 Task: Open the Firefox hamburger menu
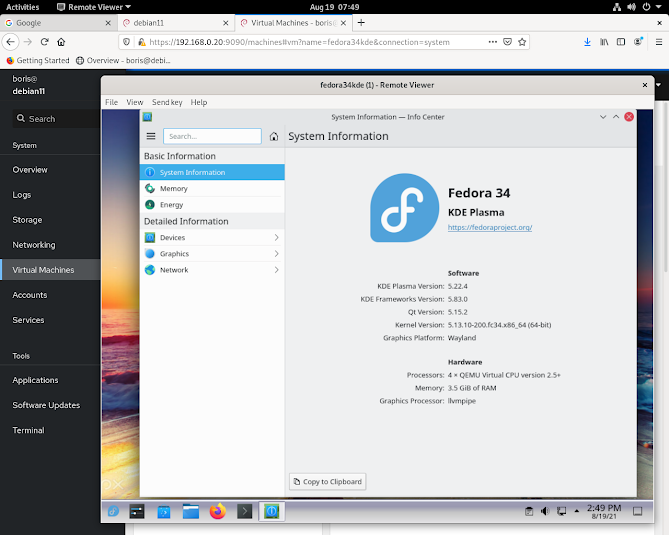pos(659,42)
